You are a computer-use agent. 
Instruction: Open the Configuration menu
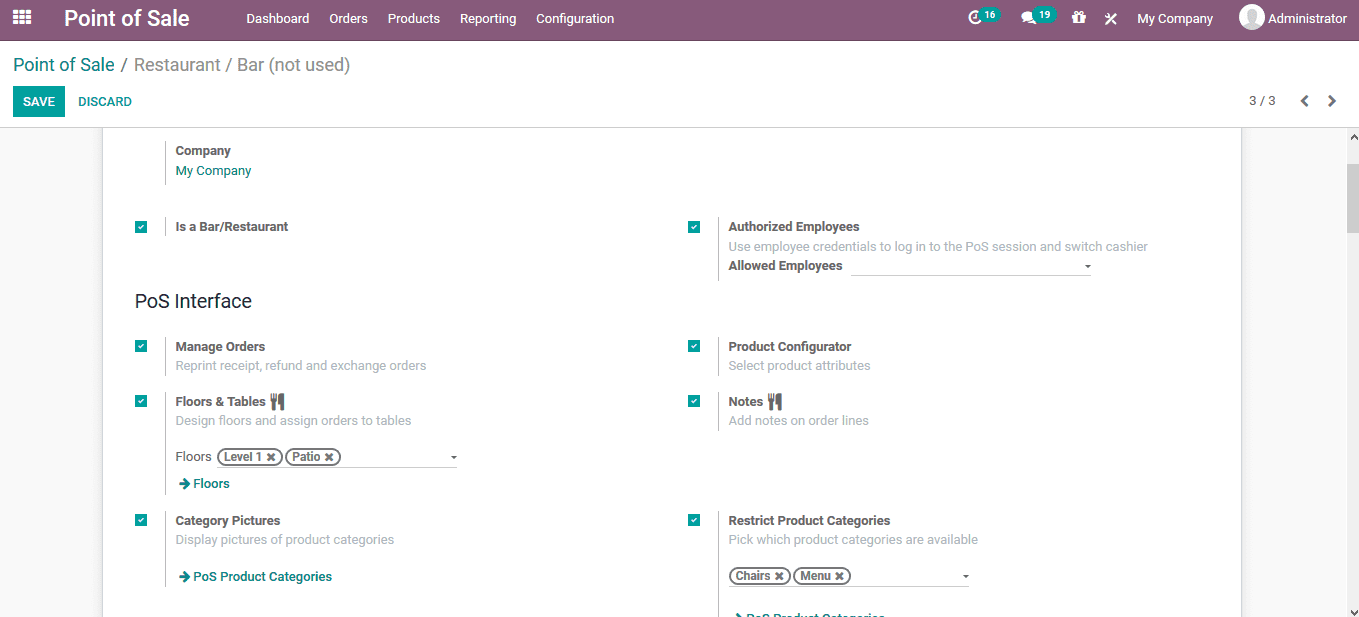pyautogui.click(x=574, y=18)
